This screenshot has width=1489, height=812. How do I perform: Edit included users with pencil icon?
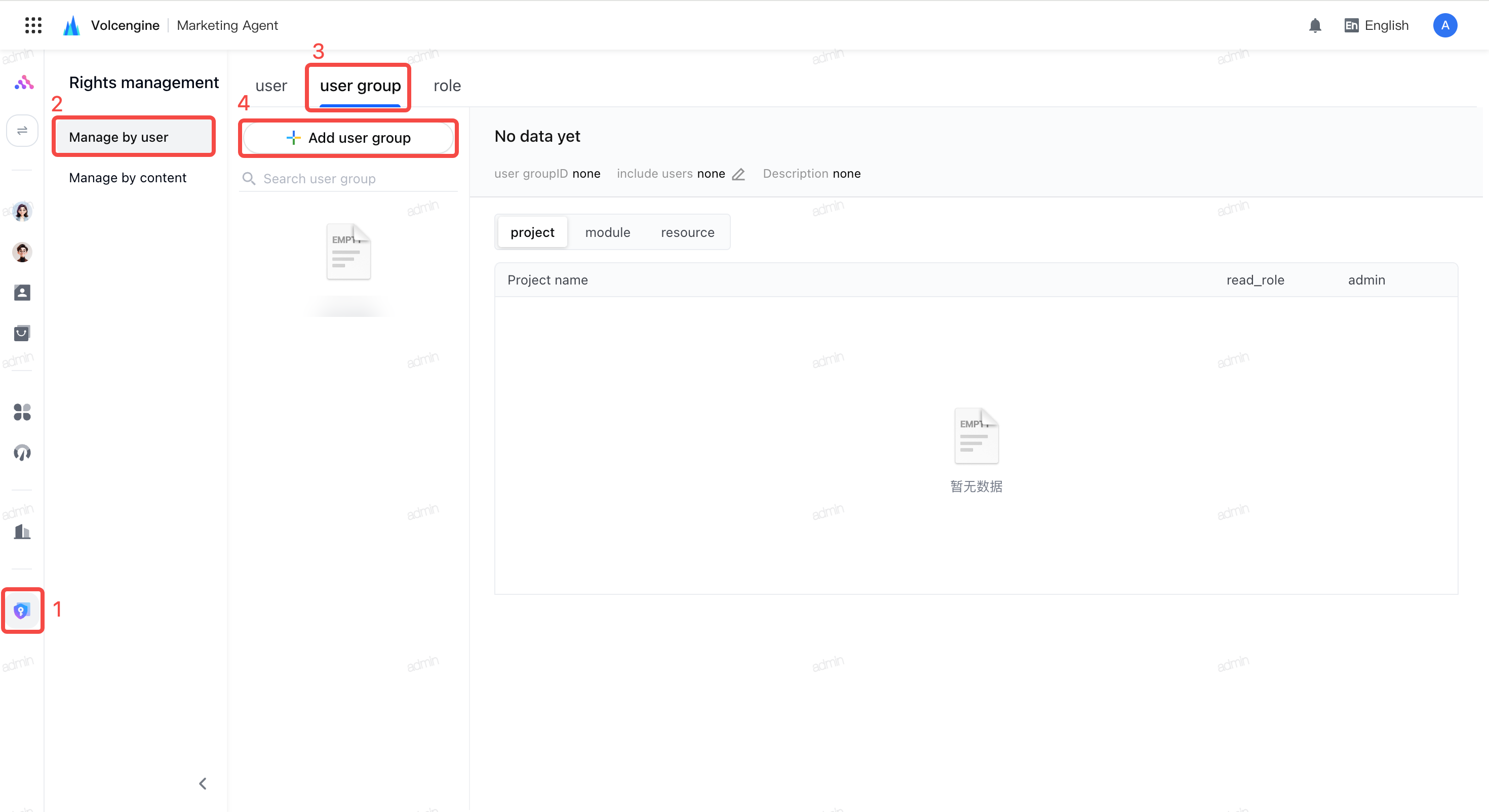pos(738,174)
